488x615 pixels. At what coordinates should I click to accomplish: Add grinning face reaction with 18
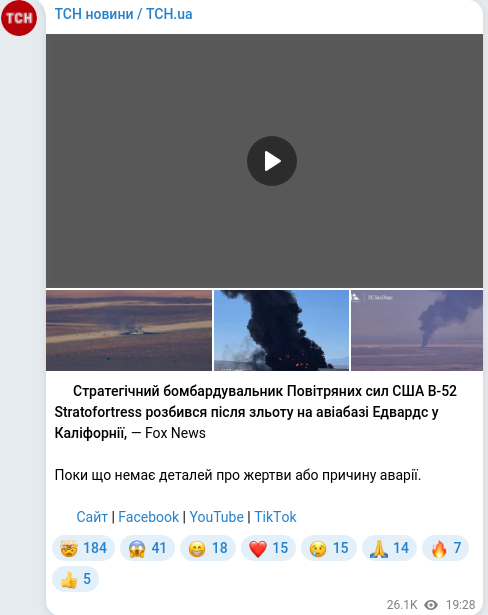click(208, 548)
